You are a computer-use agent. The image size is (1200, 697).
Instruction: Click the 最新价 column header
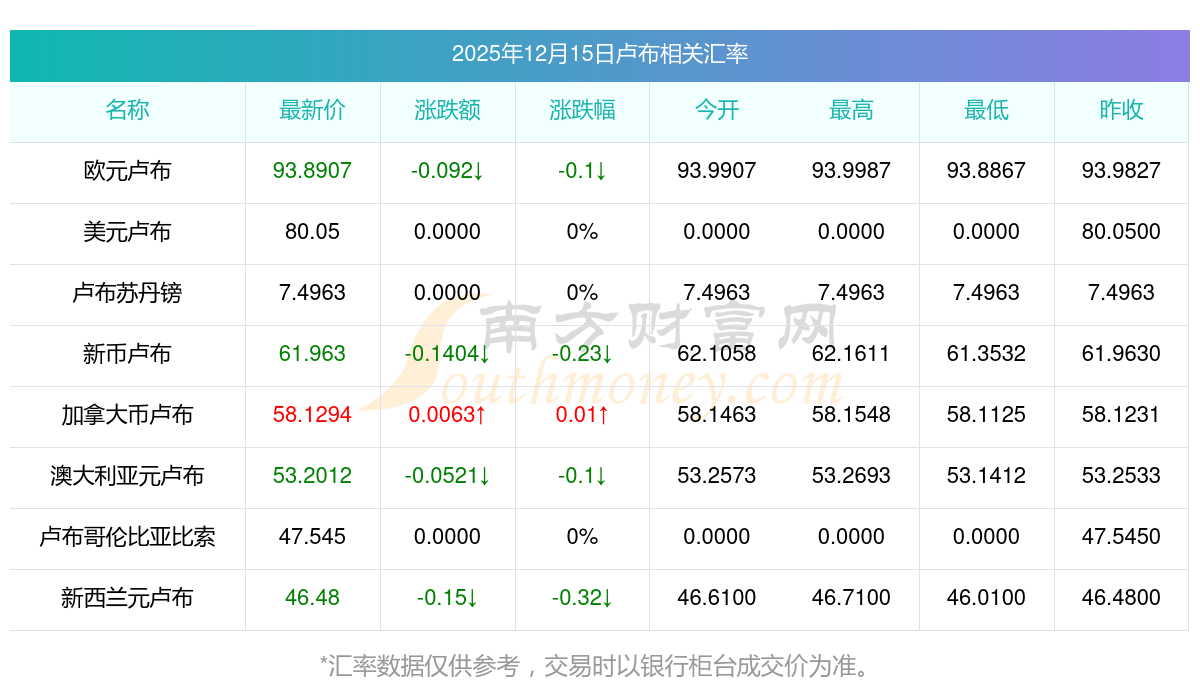(x=312, y=111)
